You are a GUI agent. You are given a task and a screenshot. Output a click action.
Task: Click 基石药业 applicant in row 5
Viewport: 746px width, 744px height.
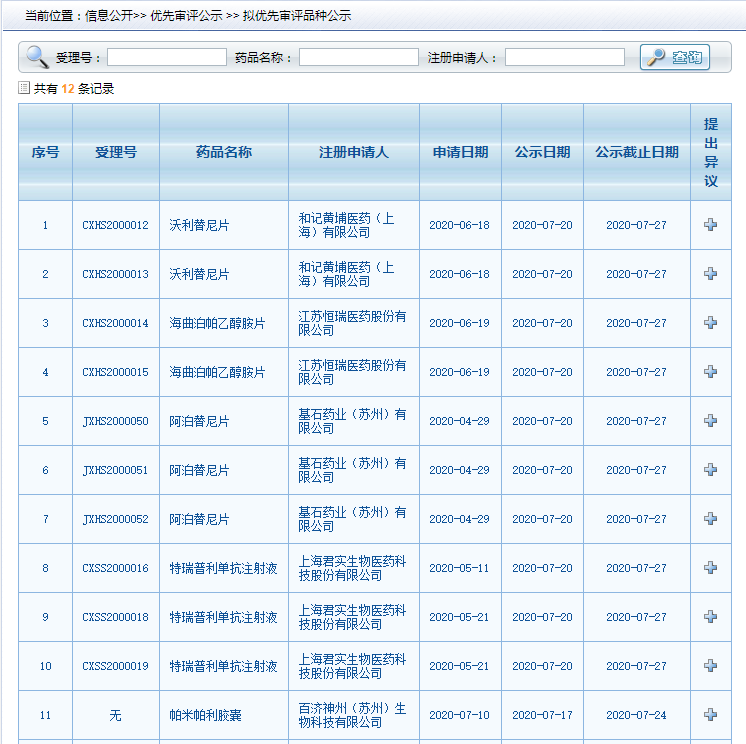(x=352, y=421)
